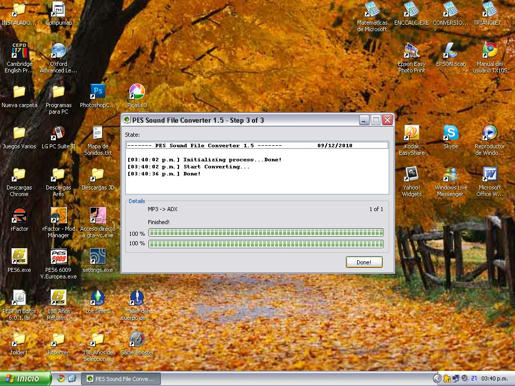Open the Mapa de Sonidos.txt file
Image resolution: width=515 pixels, height=386 pixels.
97,141
